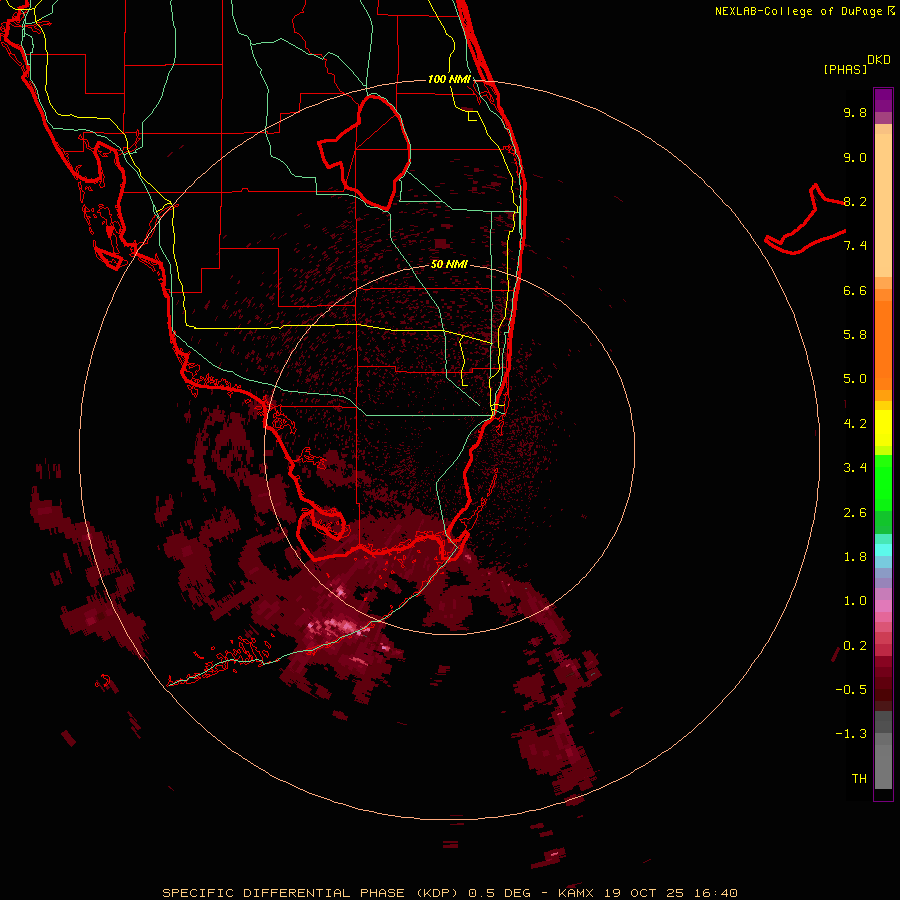Select the 1.0 scale value
The height and width of the screenshot is (900, 900).
click(855, 601)
